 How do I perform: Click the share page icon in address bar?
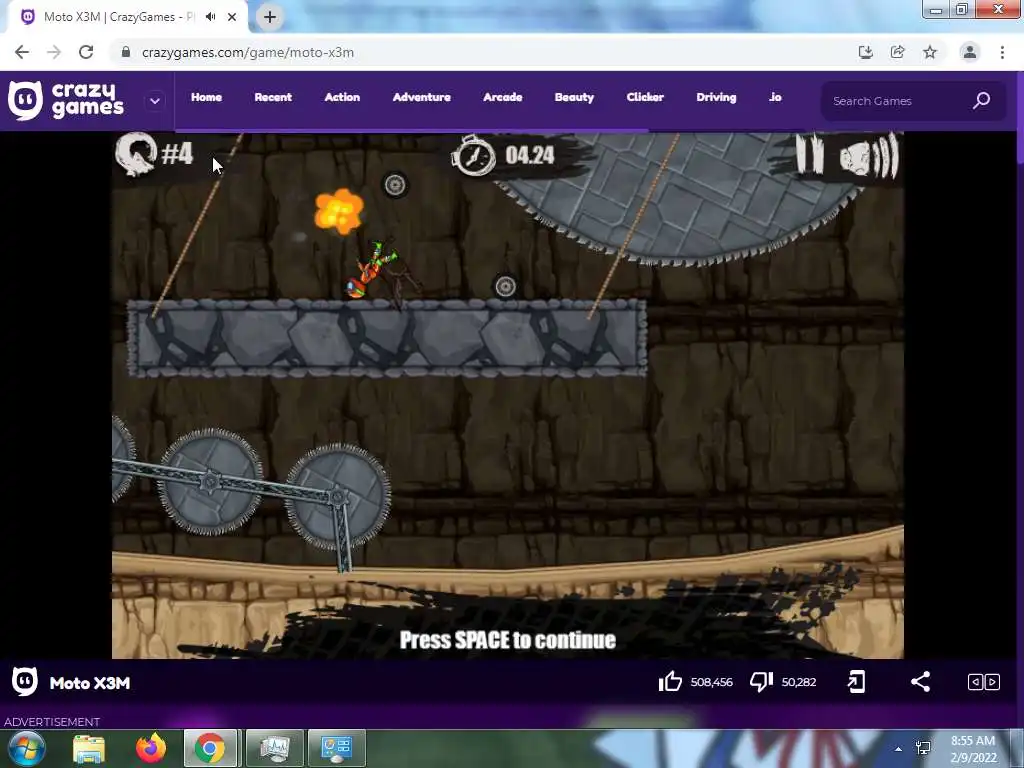pyautogui.click(x=897, y=52)
